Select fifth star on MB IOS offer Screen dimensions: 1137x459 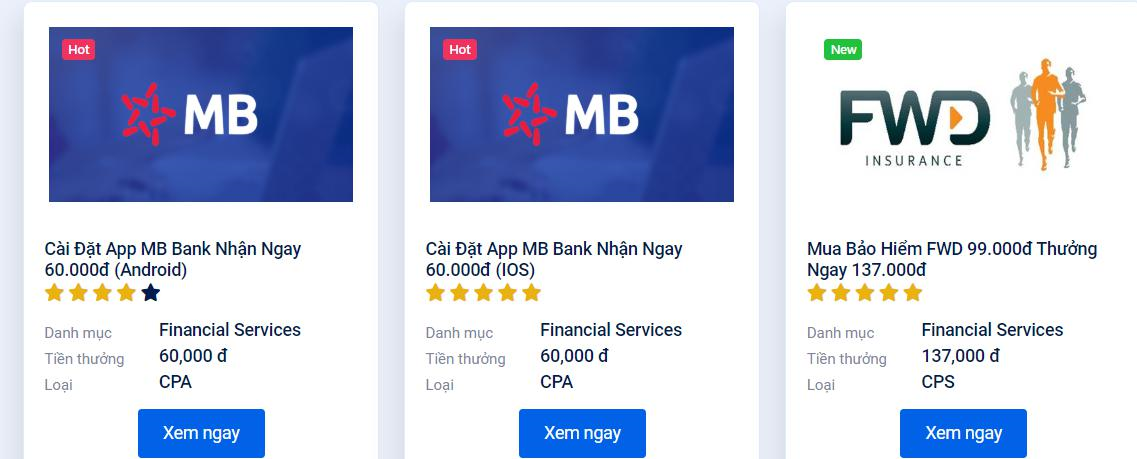point(532,293)
